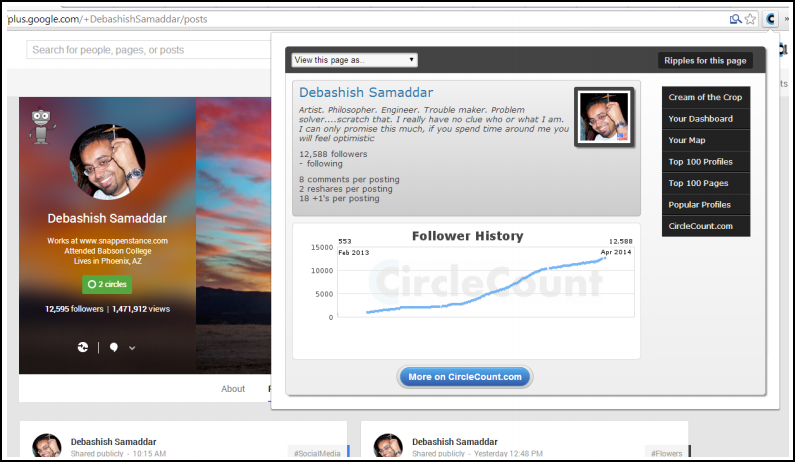
Task: Click the sunset cover photo
Action: coord(233,235)
